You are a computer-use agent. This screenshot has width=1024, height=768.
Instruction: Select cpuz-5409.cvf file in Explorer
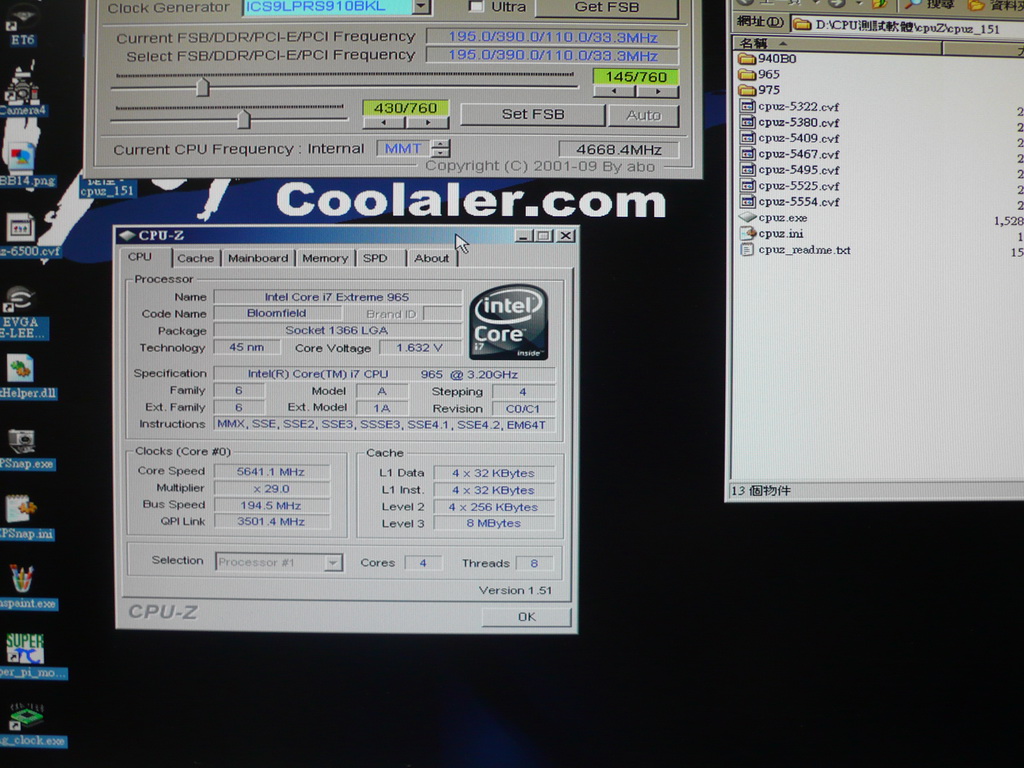click(x=790, y=138)
